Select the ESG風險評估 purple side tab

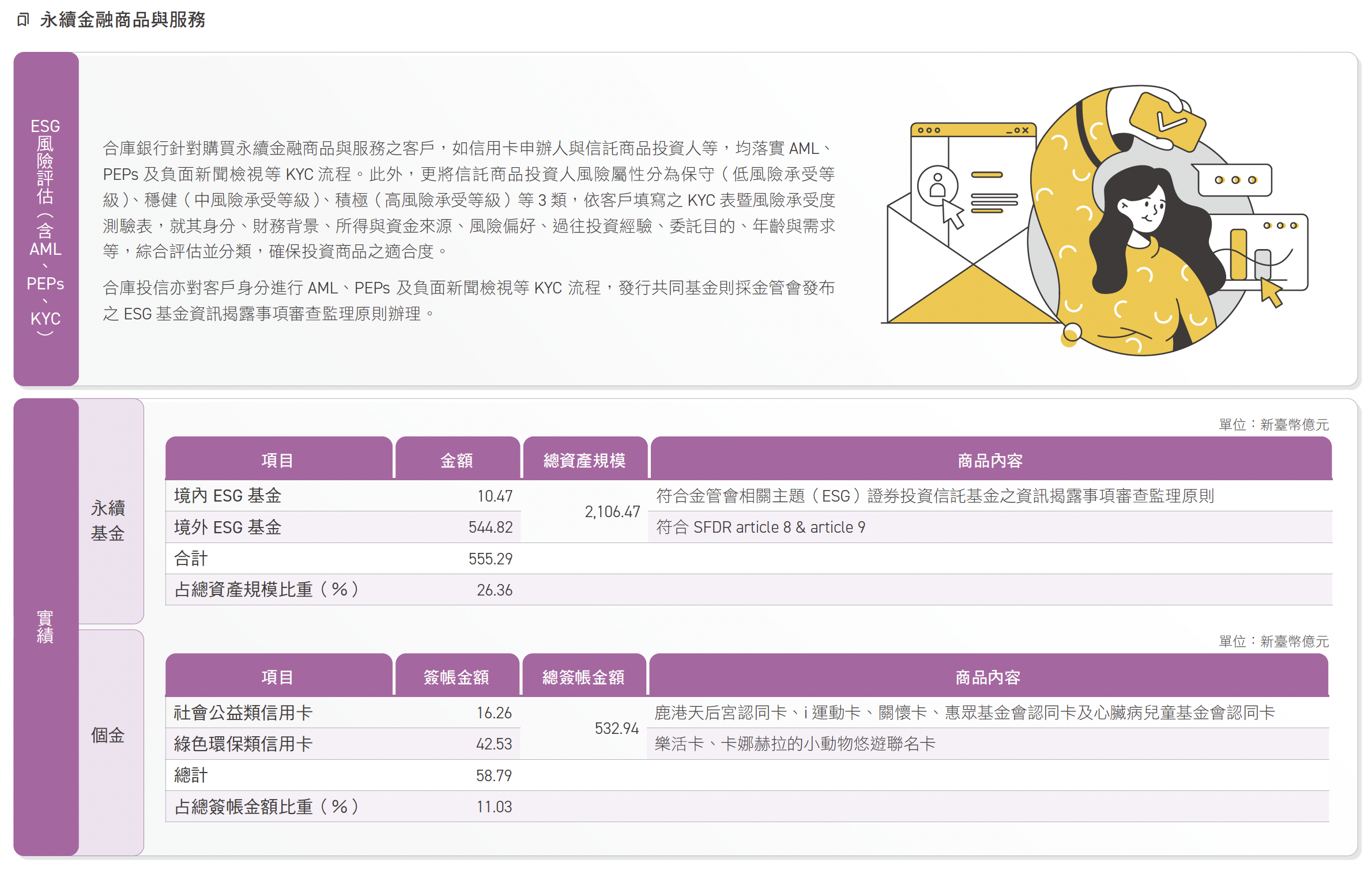(46, 219)
